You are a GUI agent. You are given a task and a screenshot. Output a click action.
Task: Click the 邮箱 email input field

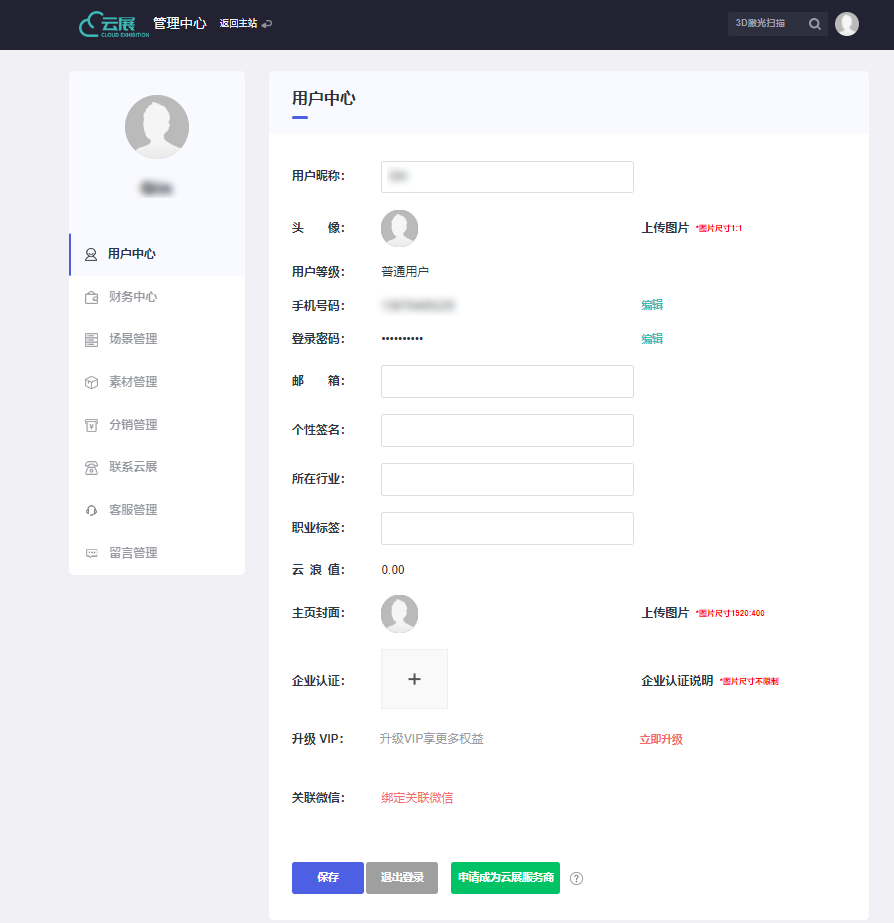(x=506, y=381)
